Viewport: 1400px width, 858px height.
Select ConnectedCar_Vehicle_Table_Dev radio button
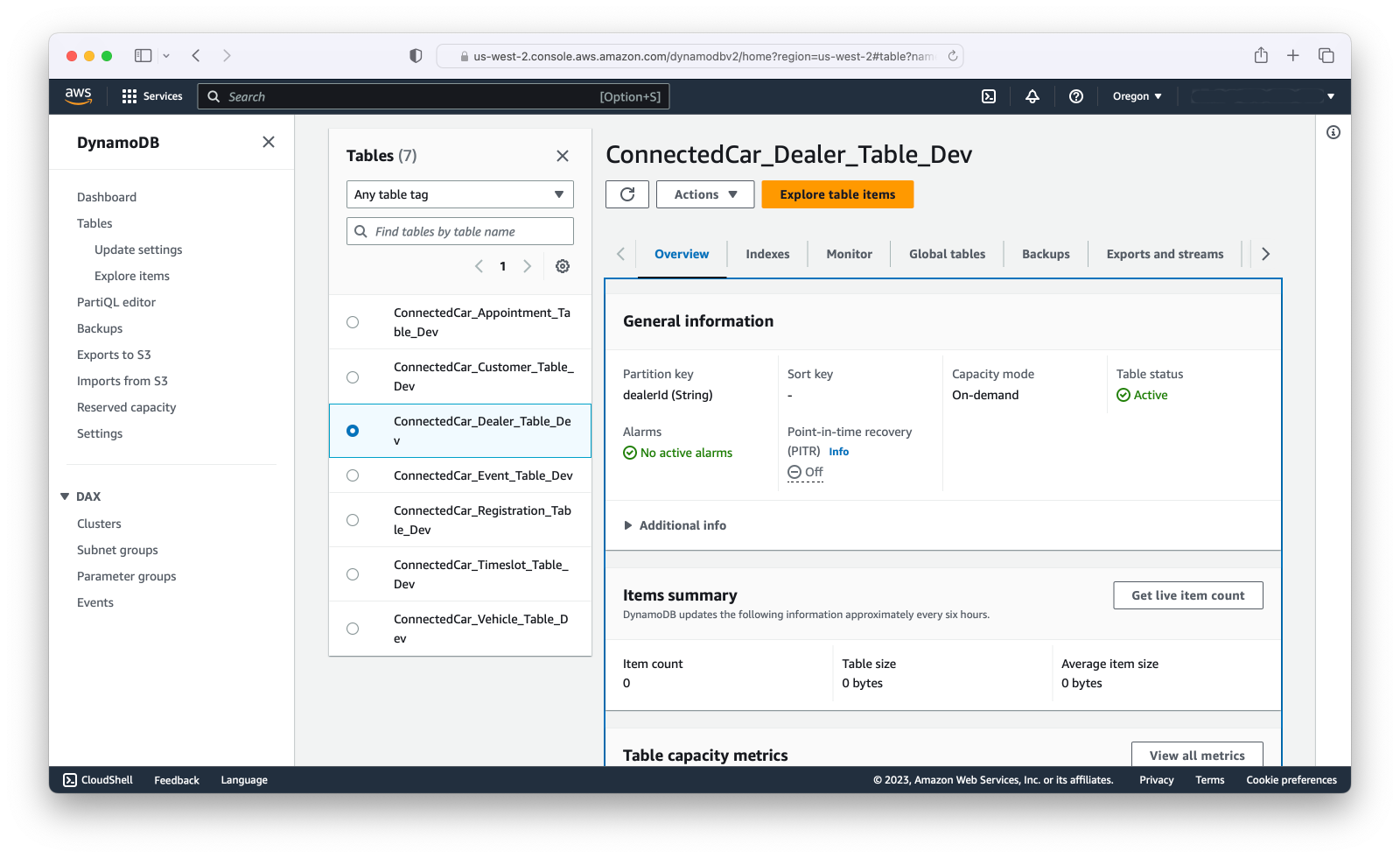click(353, 629)
